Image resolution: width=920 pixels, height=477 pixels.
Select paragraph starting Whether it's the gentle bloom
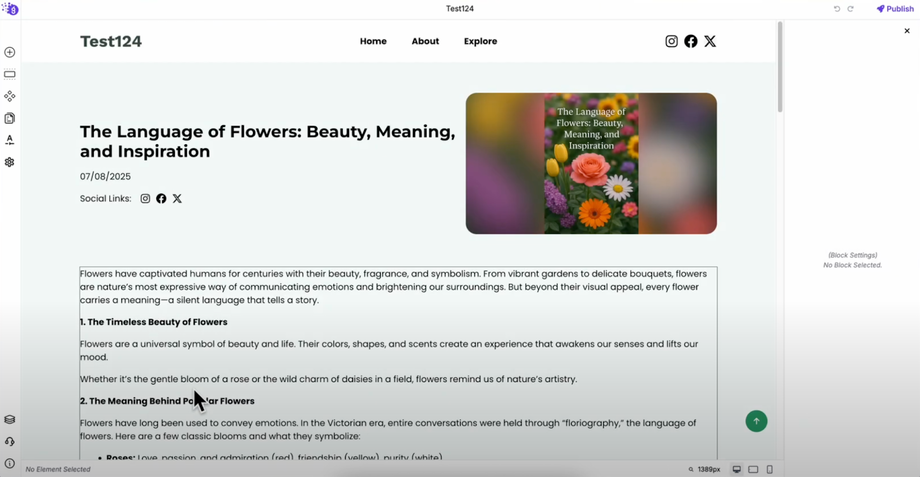[x=329, y=379]
